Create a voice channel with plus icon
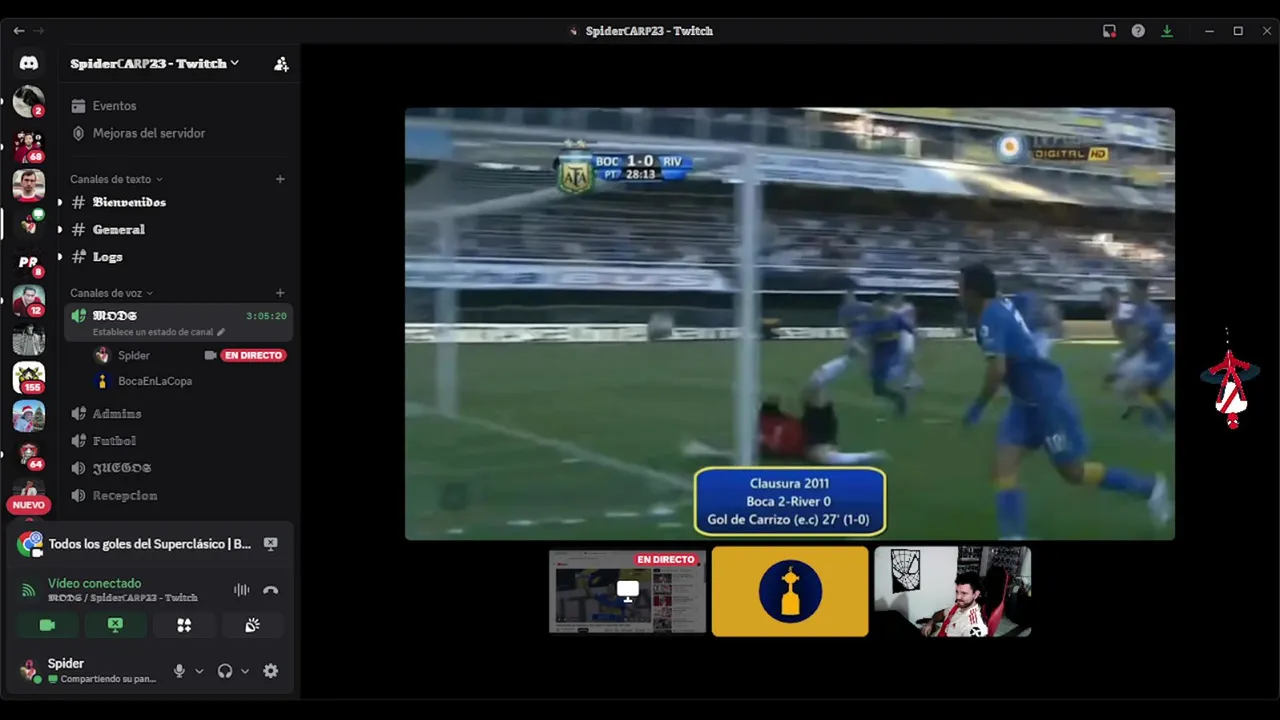 coord(280,293)
